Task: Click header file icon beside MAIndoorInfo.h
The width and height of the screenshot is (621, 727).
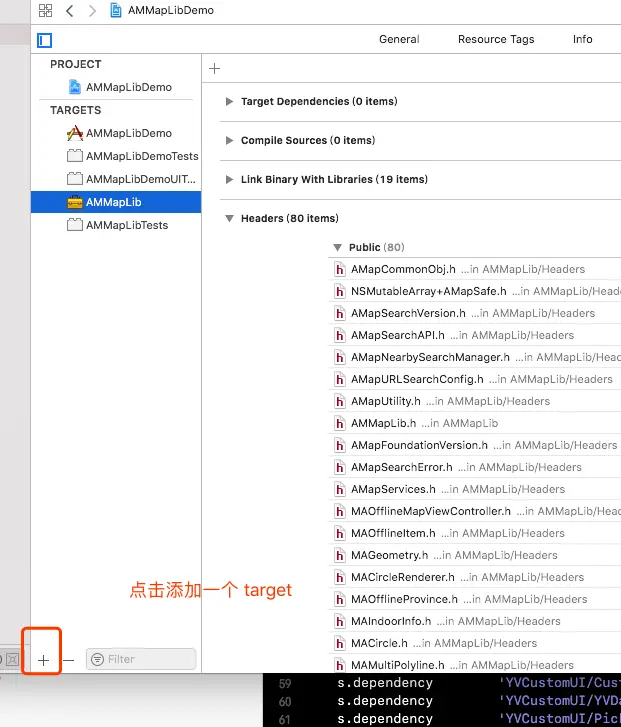Action: 340,622
